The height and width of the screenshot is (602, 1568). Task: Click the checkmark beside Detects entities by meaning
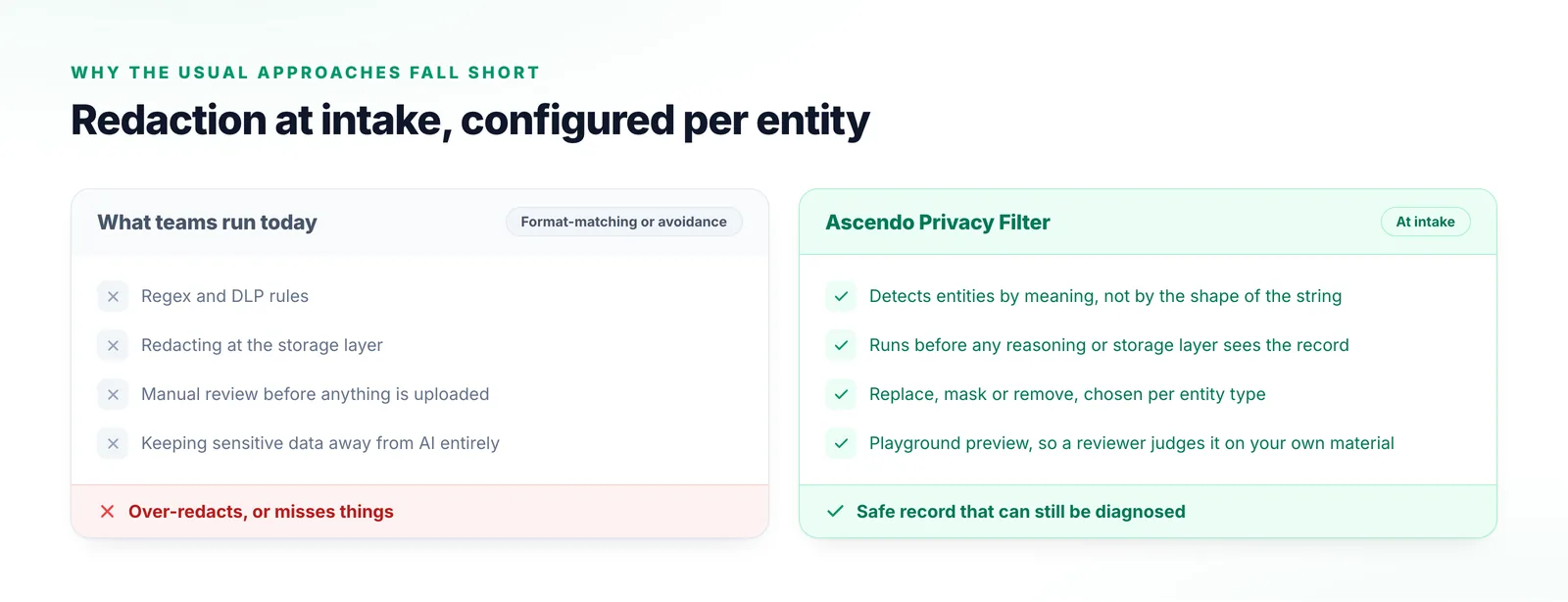841,296
